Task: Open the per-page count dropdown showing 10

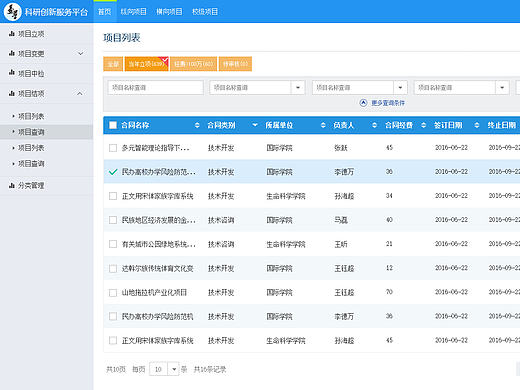Action: coord(174,369)
